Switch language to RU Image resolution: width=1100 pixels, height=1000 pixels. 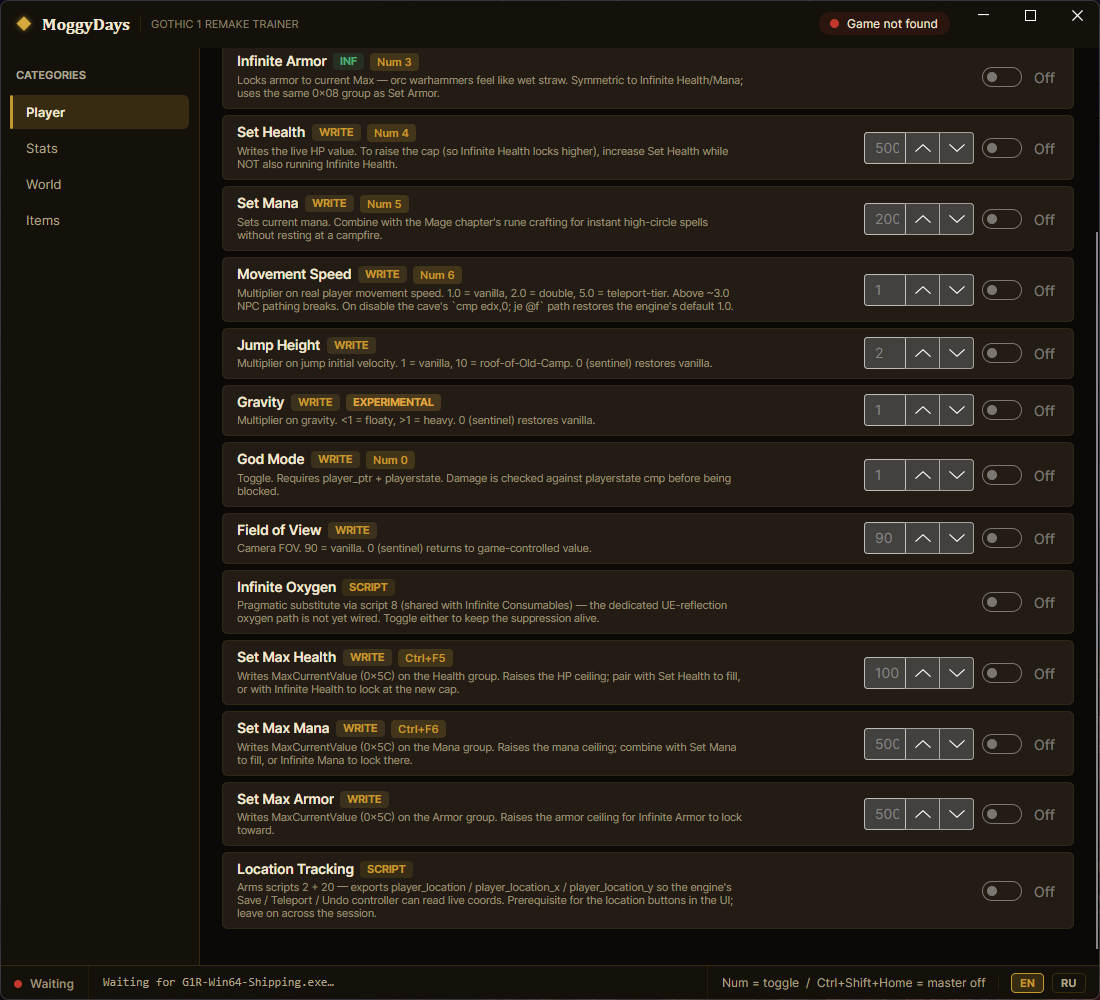pyautogui.click(x=1068, y=982)
